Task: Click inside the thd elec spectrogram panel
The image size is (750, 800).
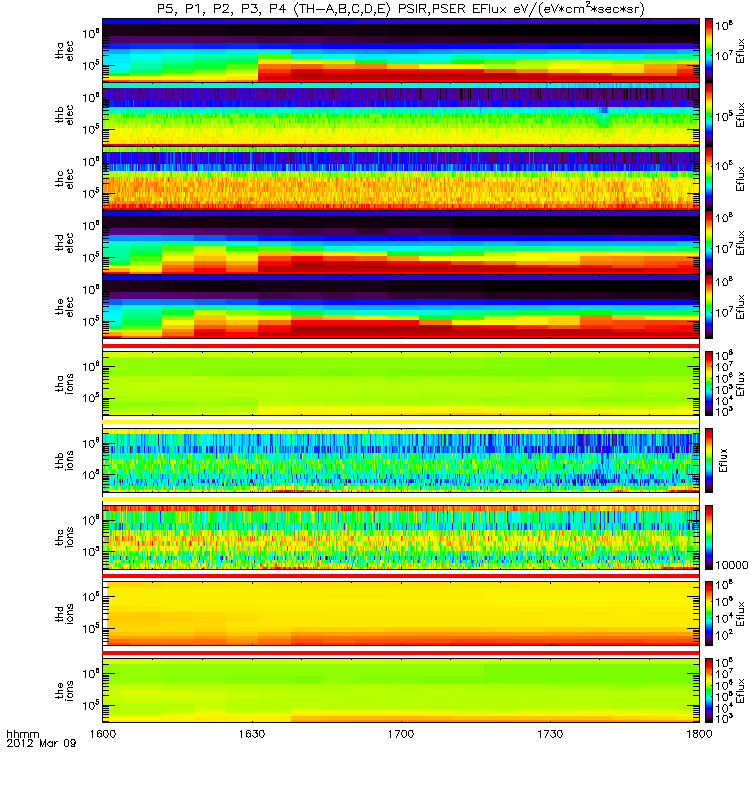Action: click(x=401, y=243)
